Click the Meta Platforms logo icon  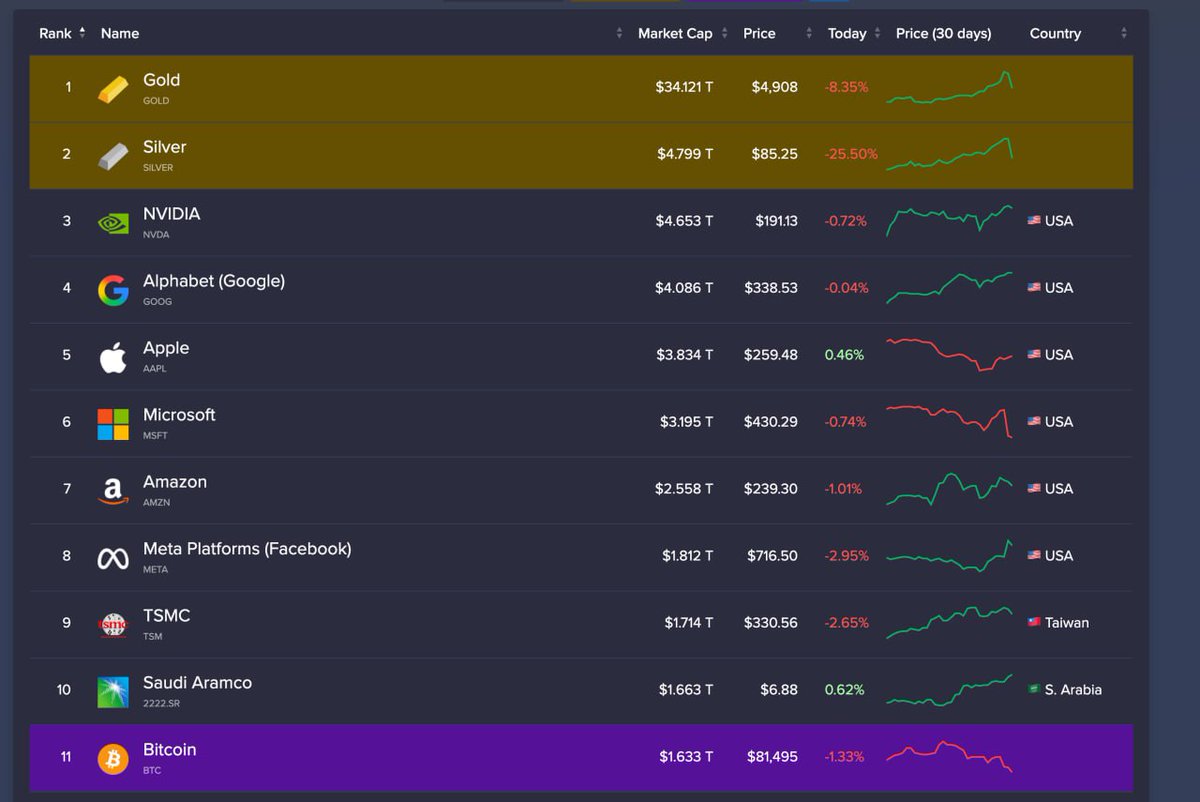pos(113,558)
